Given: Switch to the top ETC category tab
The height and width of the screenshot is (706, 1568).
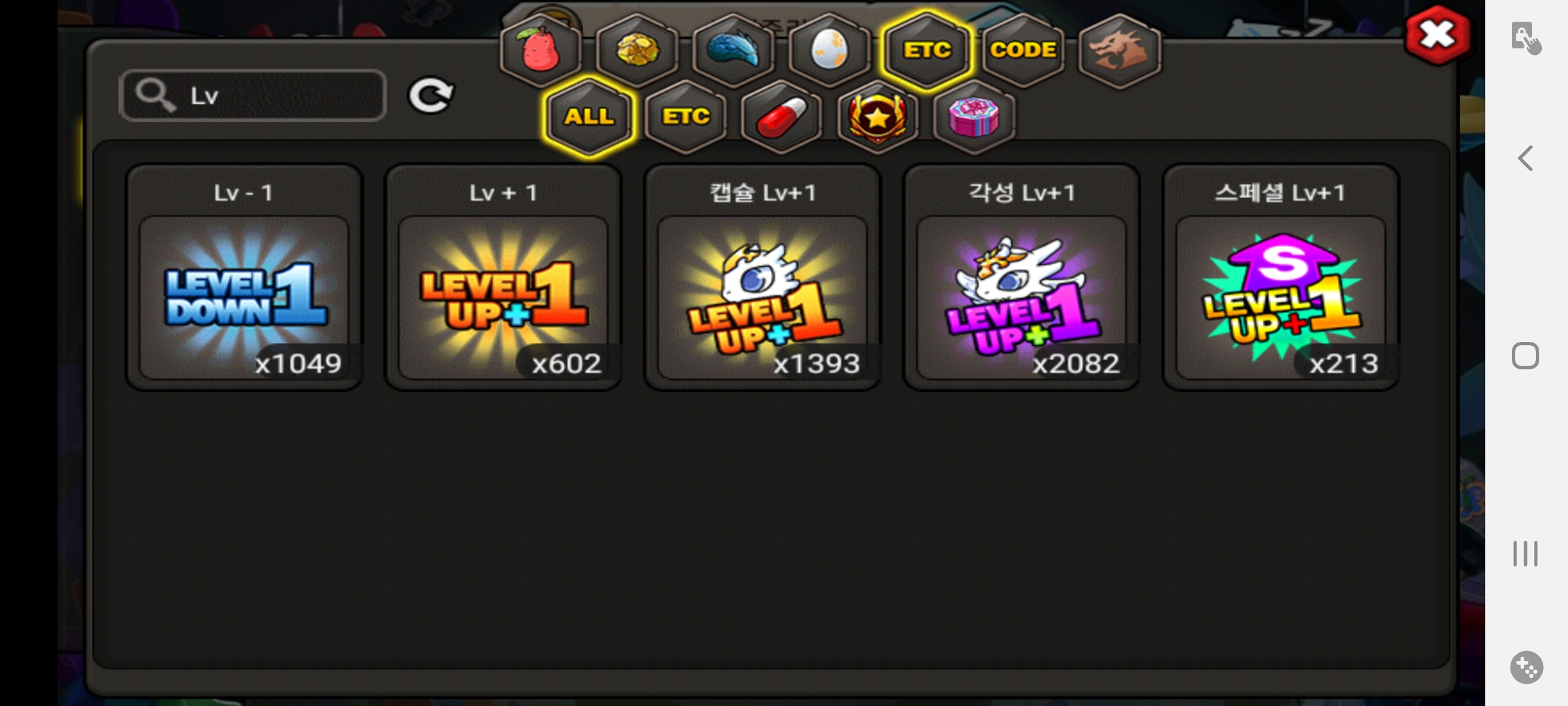Looking at the screenshot, I should [926, 50].
